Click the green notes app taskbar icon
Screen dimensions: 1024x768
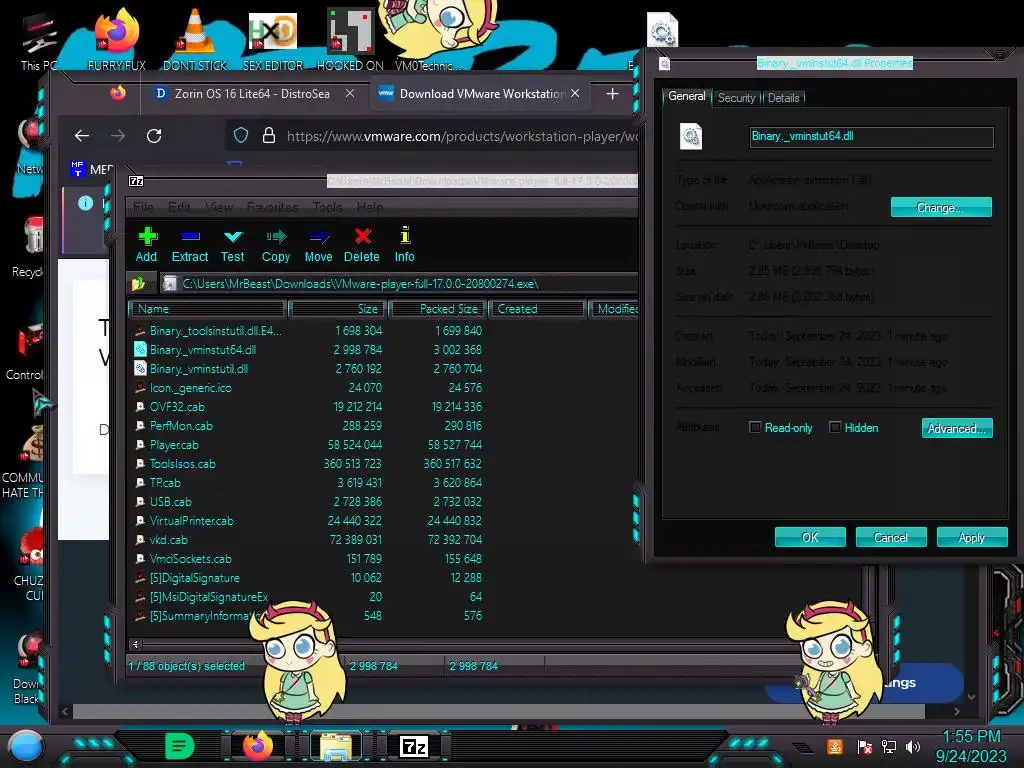[179, 746]
